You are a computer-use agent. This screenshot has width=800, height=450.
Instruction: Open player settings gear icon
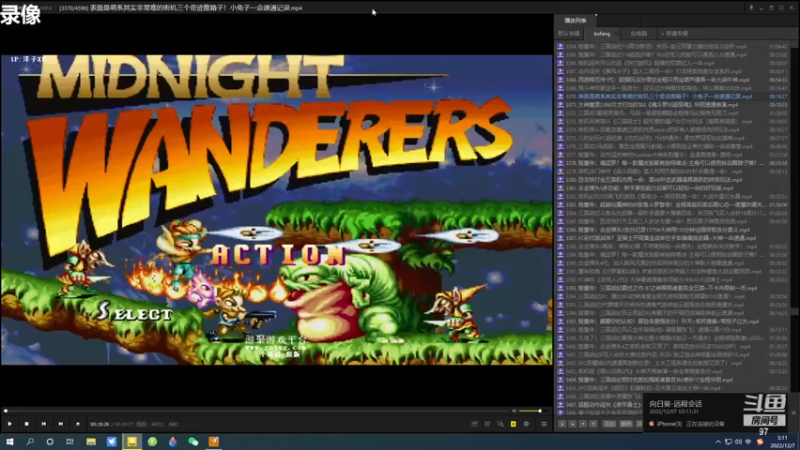click(527, 424)
